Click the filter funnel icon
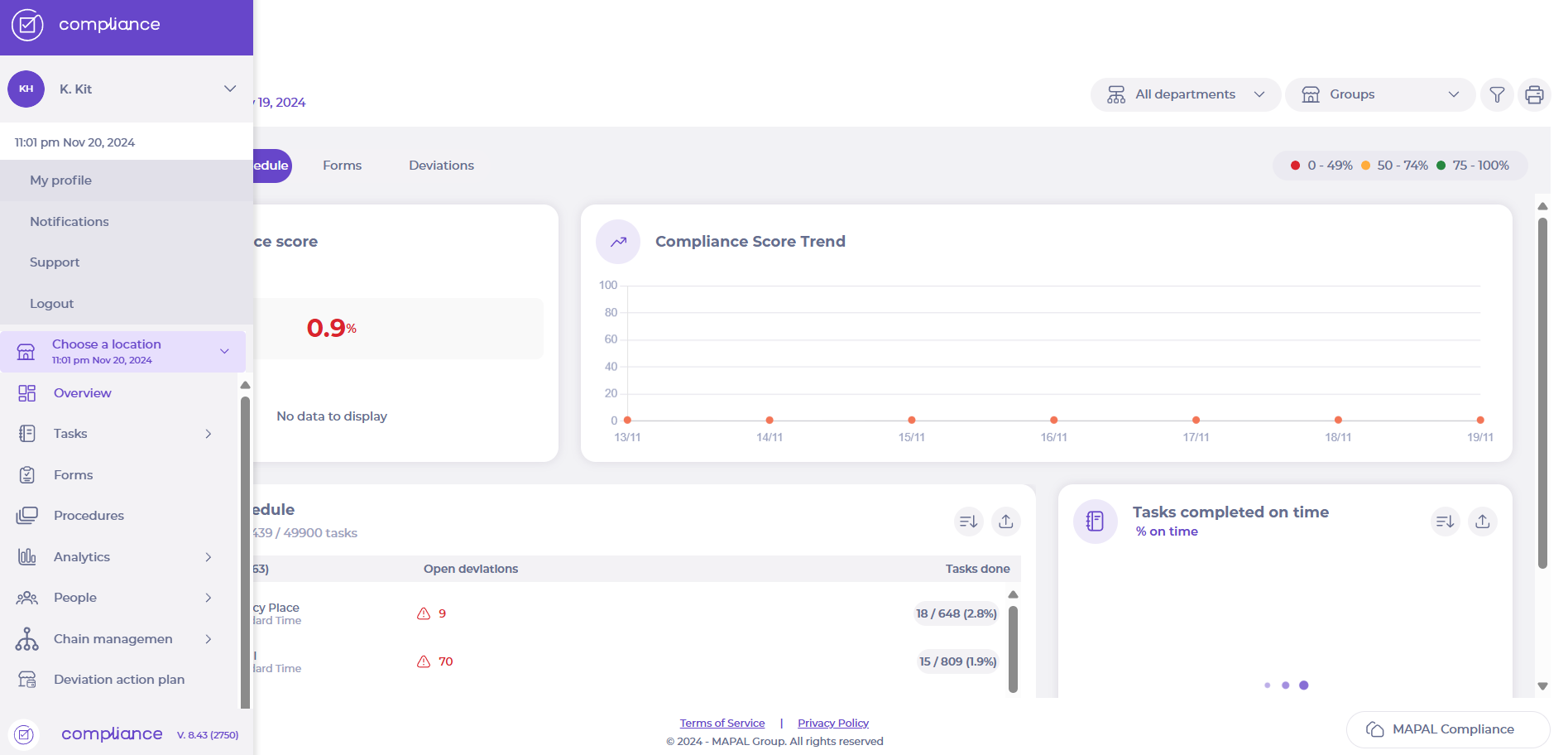Viewport: 1568px width, 755px height. click(x=1497, y=95)
